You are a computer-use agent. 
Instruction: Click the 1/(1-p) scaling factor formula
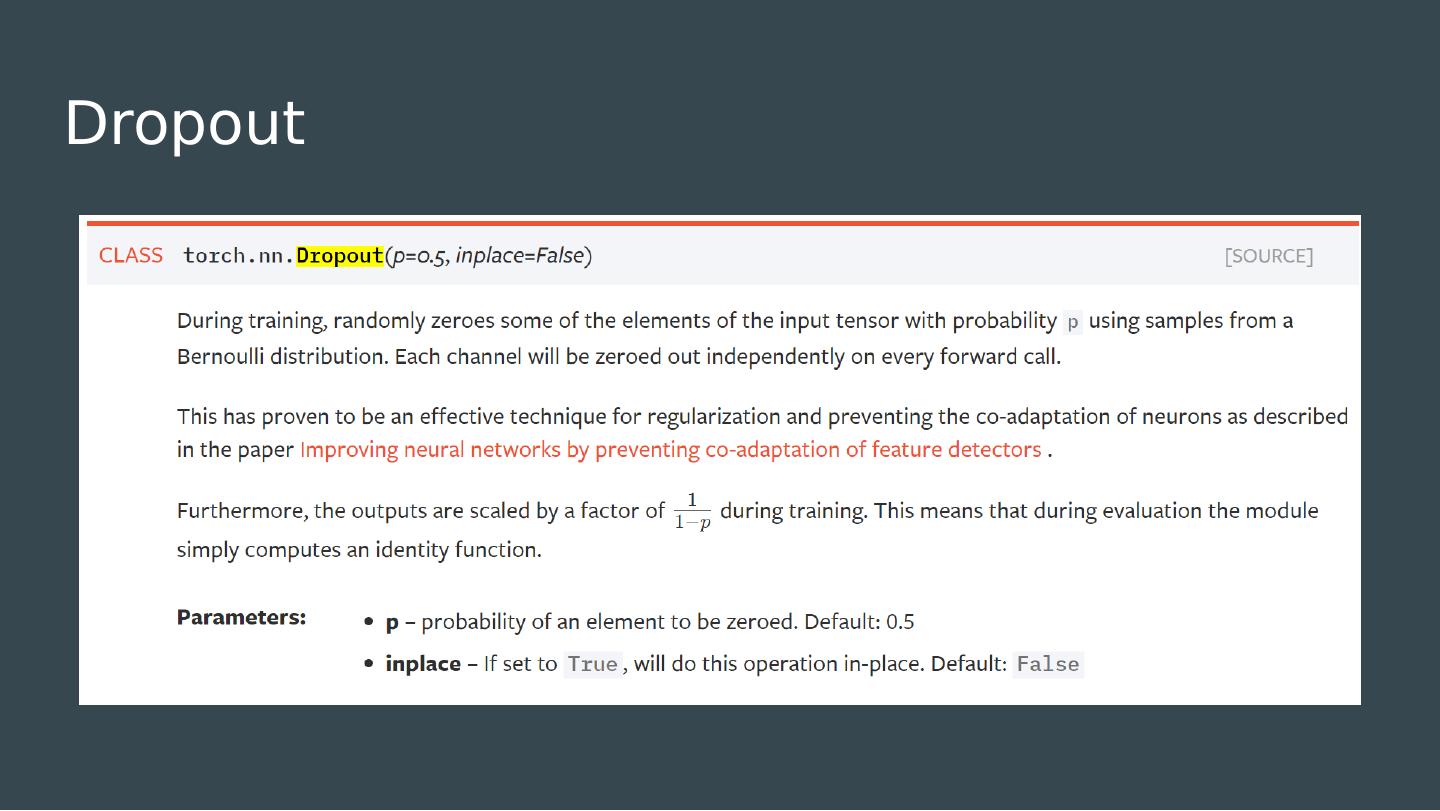point(692,511)
